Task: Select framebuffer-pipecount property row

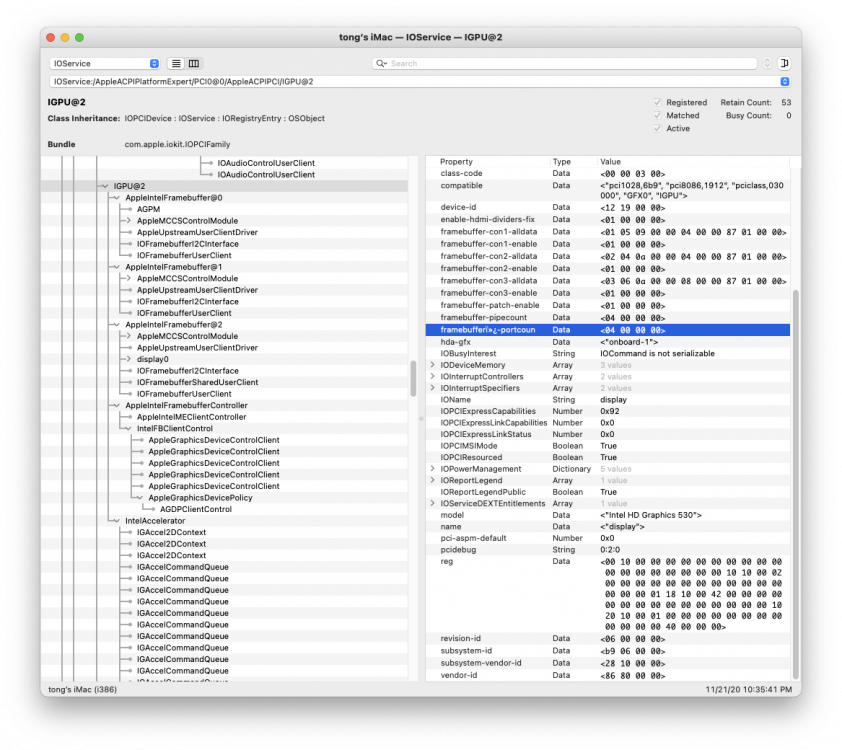Action: click(x=608, y=318)
